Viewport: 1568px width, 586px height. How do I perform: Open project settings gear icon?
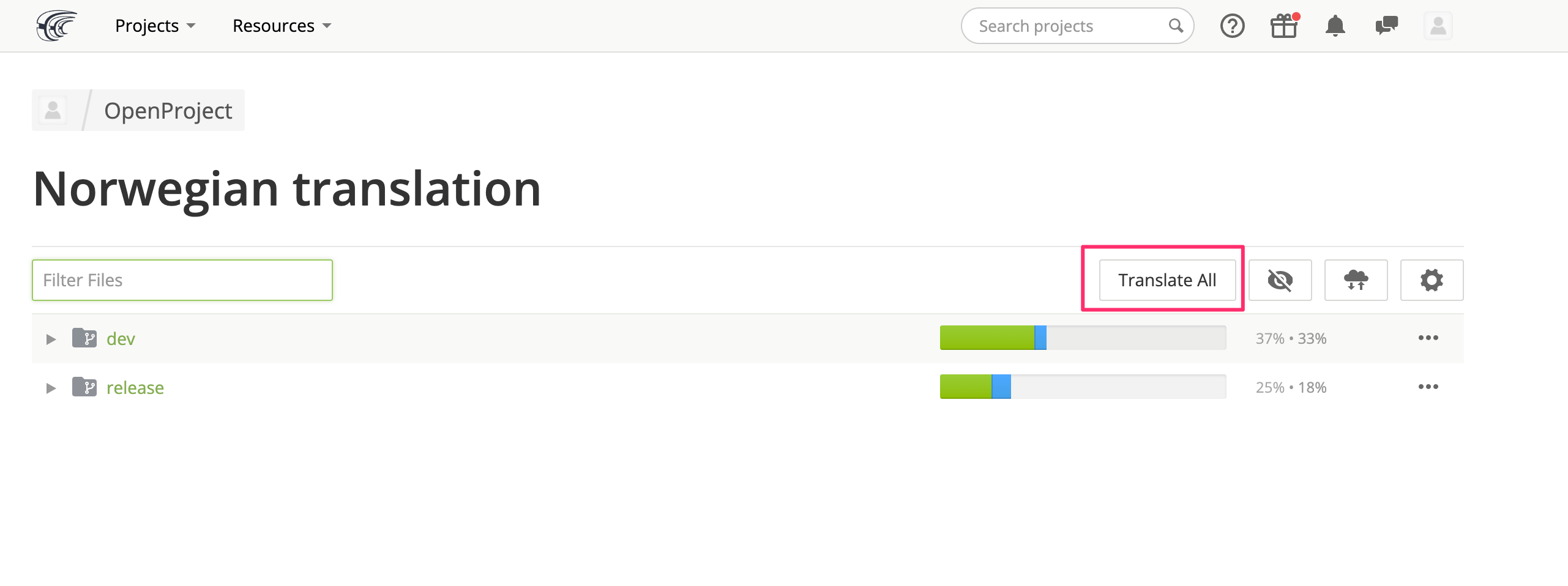pos(1432,280)
